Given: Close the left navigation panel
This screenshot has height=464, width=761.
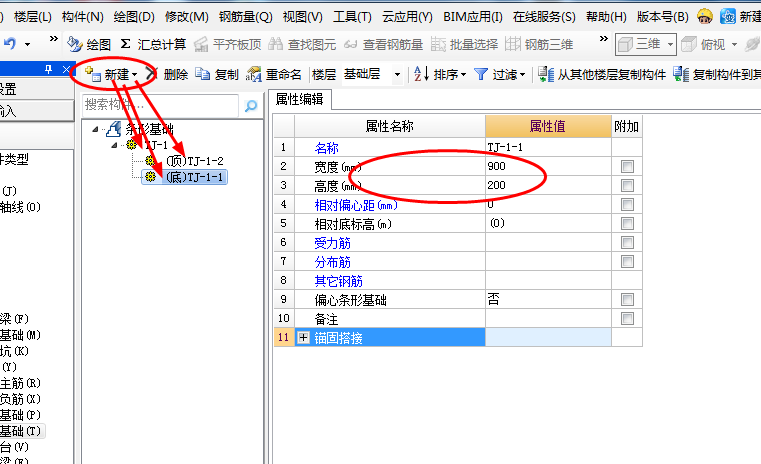Looking at the screenshot, I should pos(66,69).
